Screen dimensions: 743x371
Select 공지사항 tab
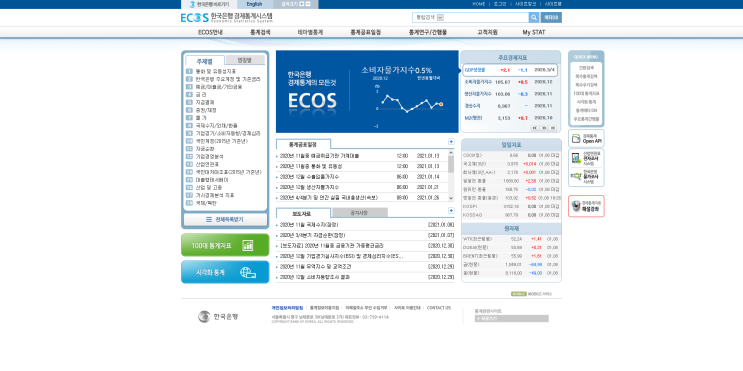coord(360,212)
